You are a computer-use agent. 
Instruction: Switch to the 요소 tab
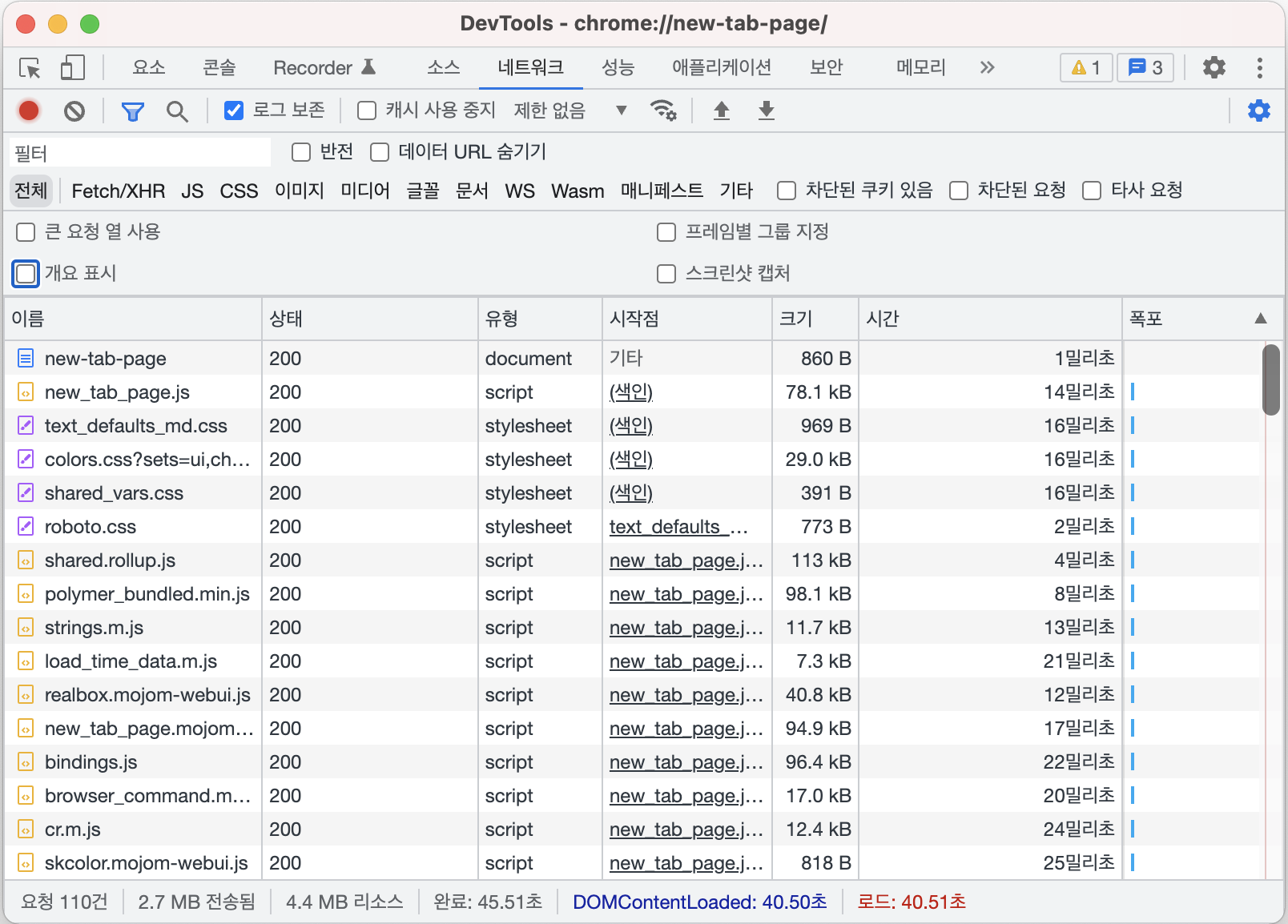(x=149, y=67)
